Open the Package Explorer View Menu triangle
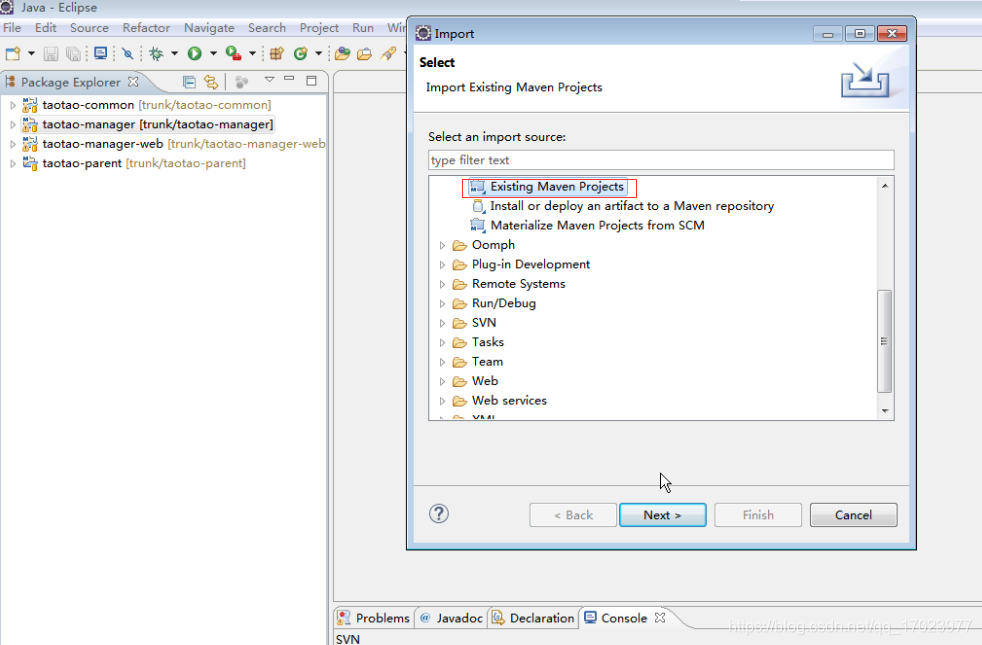This screenshot has width=982, height=645. (x=269, y=80)
